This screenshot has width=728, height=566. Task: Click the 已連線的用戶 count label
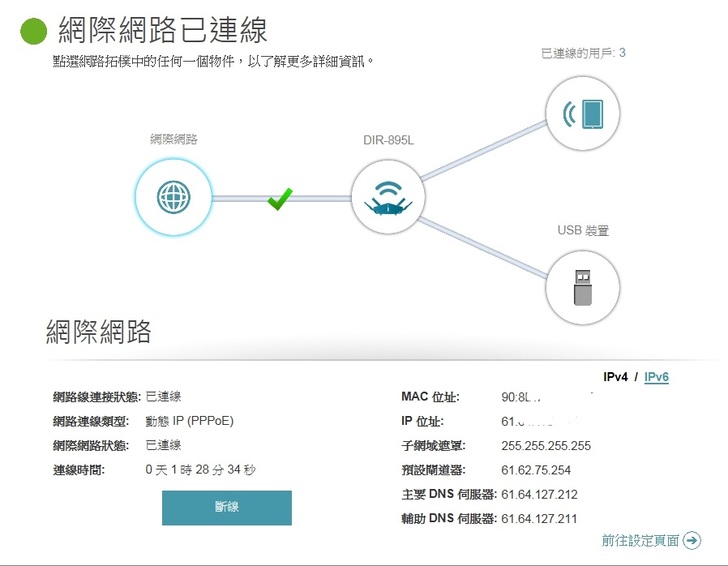click(583, 52)
